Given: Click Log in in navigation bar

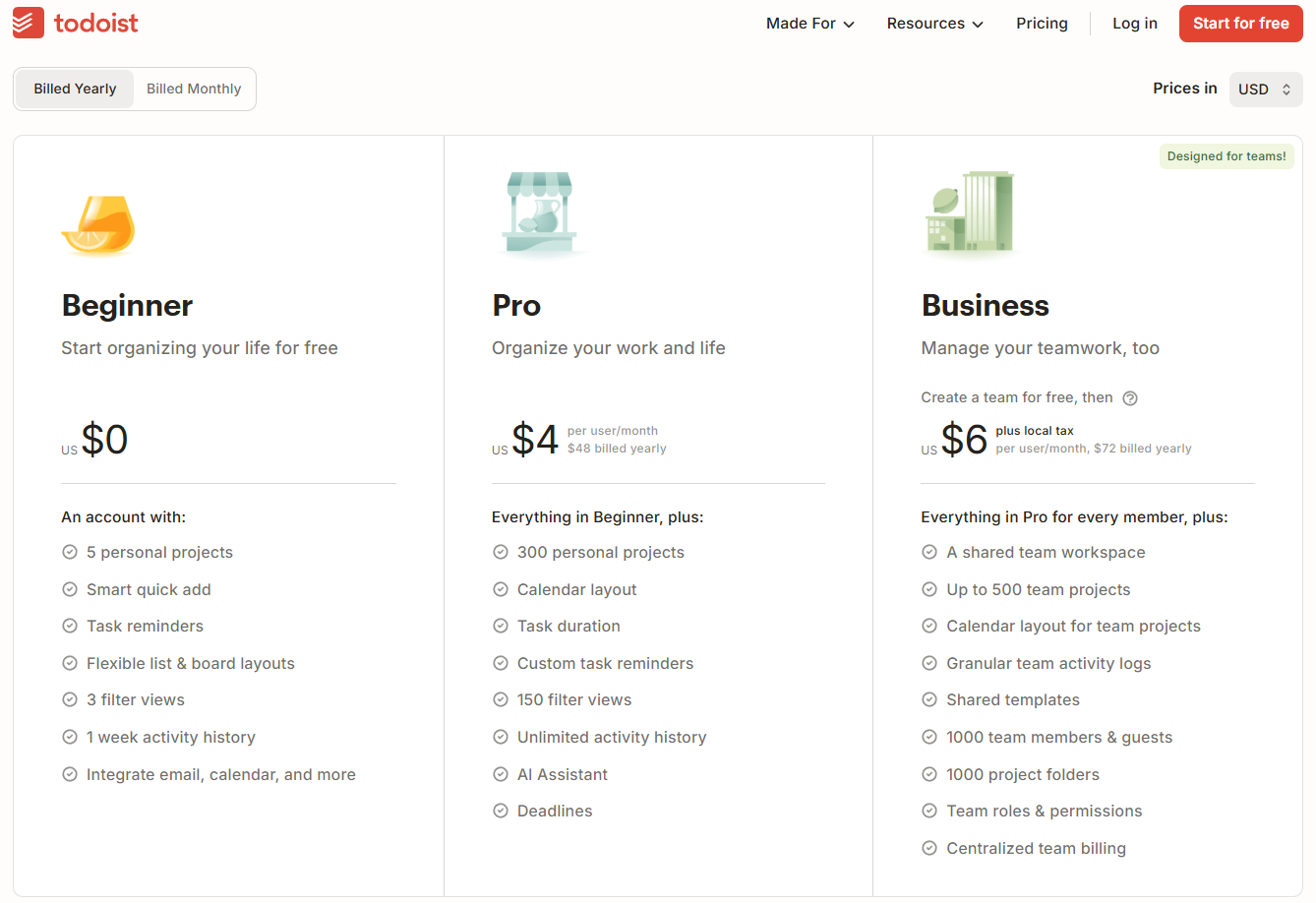Looking at the screenshot, I should click(1134, 24).
